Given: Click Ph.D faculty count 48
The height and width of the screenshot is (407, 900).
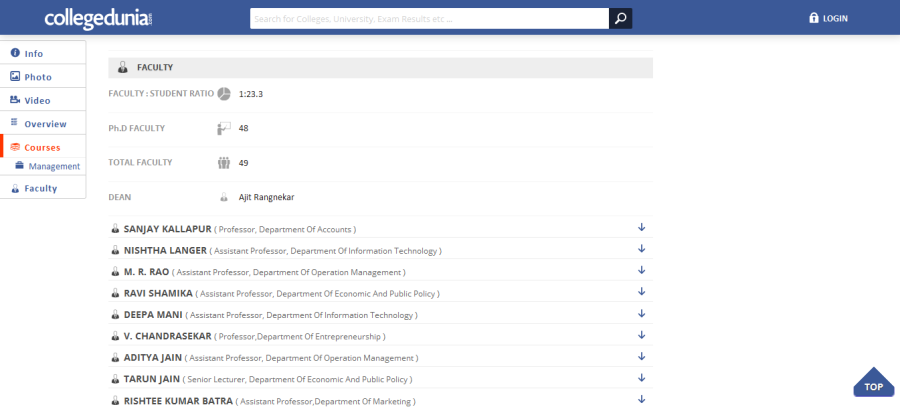Looking at the screenshot, I should [x=243, y=128].
